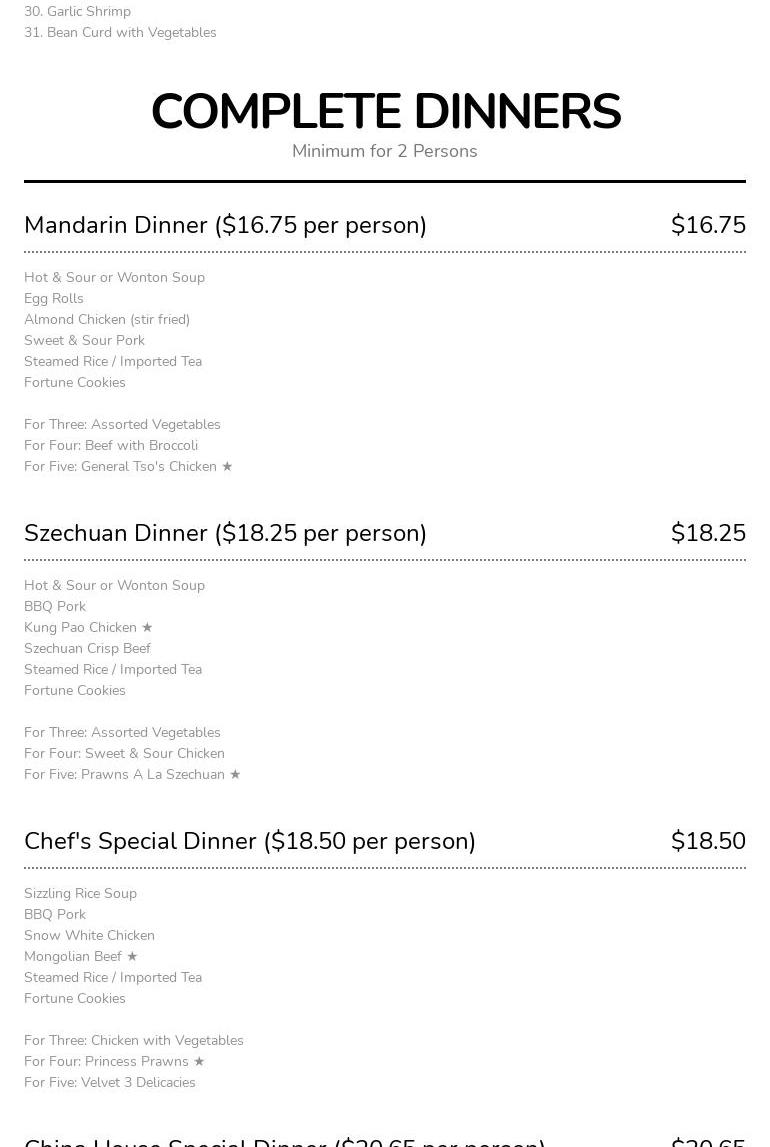Screen dimensions: 770x1147
Task: Click the $16.75 price on the right
Action: click(x=708, y=225)
